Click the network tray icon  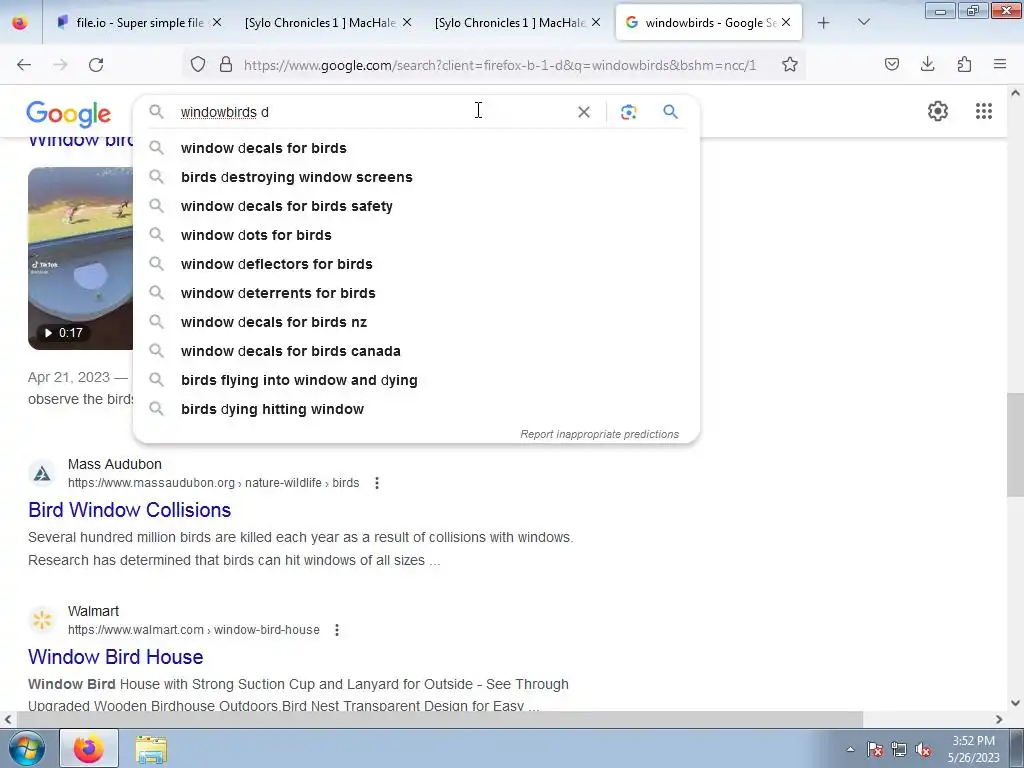click(899, 749)
